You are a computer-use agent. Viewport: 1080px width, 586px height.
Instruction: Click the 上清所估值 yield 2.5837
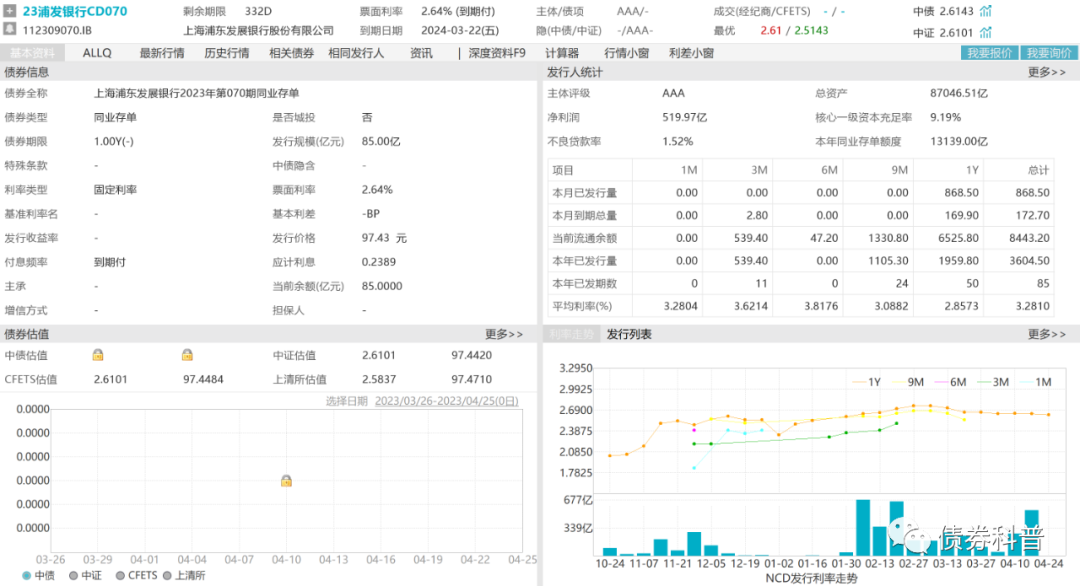[379, 379]
